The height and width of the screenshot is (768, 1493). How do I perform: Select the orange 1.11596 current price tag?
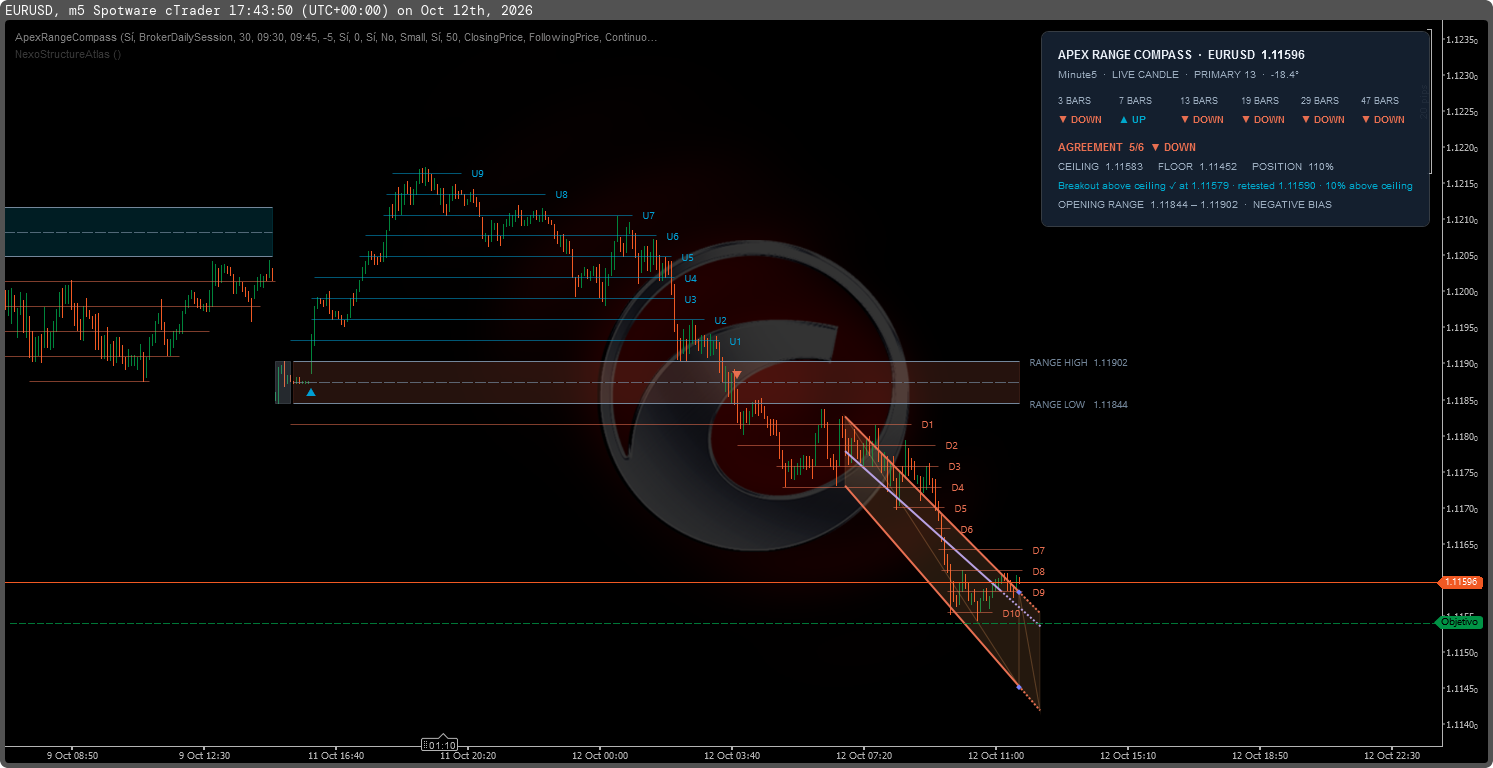tap(1461, 582)
